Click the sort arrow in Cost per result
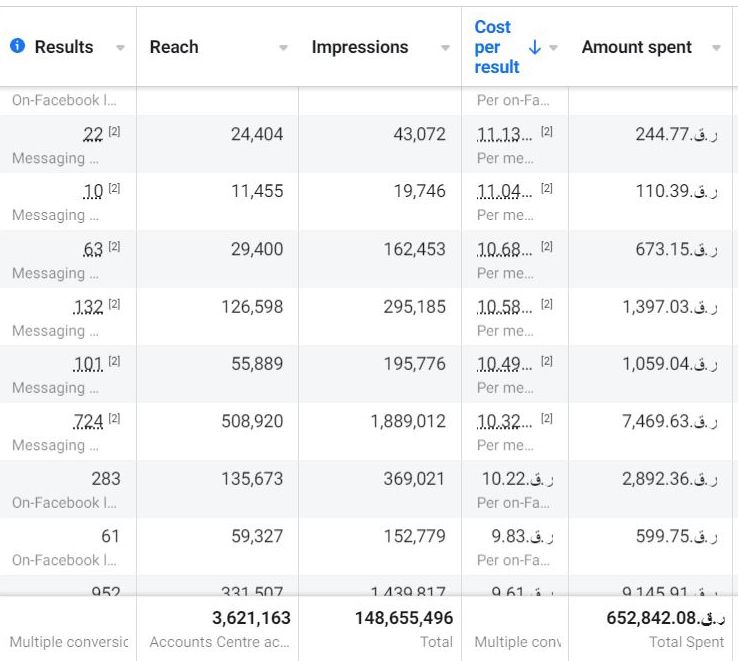 click(534, 47)
